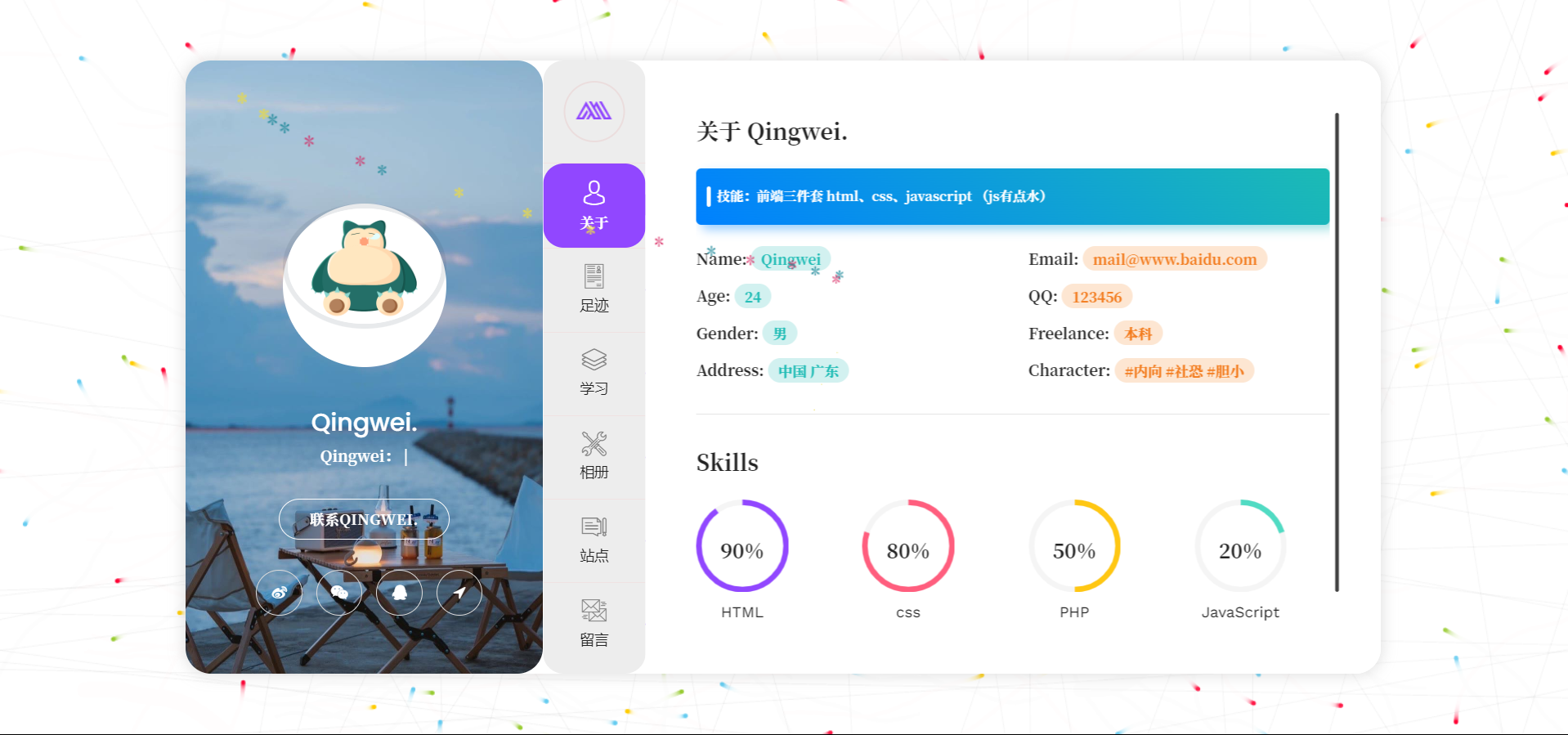Image resolution: width=1568 pixels, height=735 pixels.
Task: Click the Snorlax avatar image
Action: tap(365, 285)
